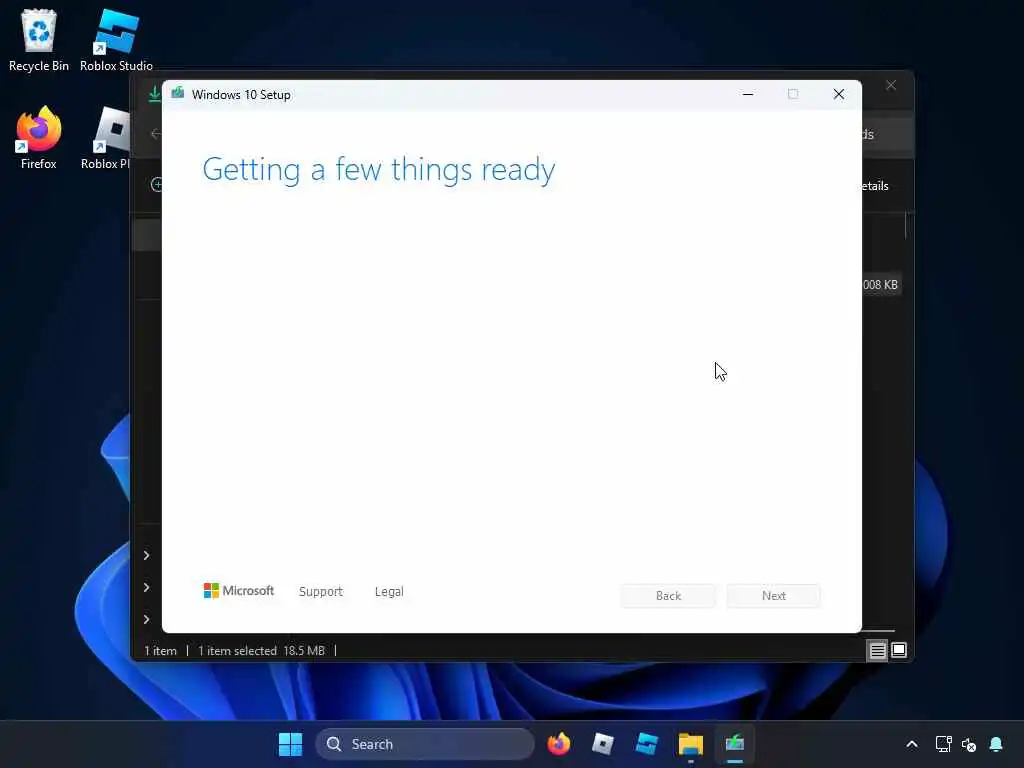
Task: Open the Support link in Setup
Action: coord(321,592)
